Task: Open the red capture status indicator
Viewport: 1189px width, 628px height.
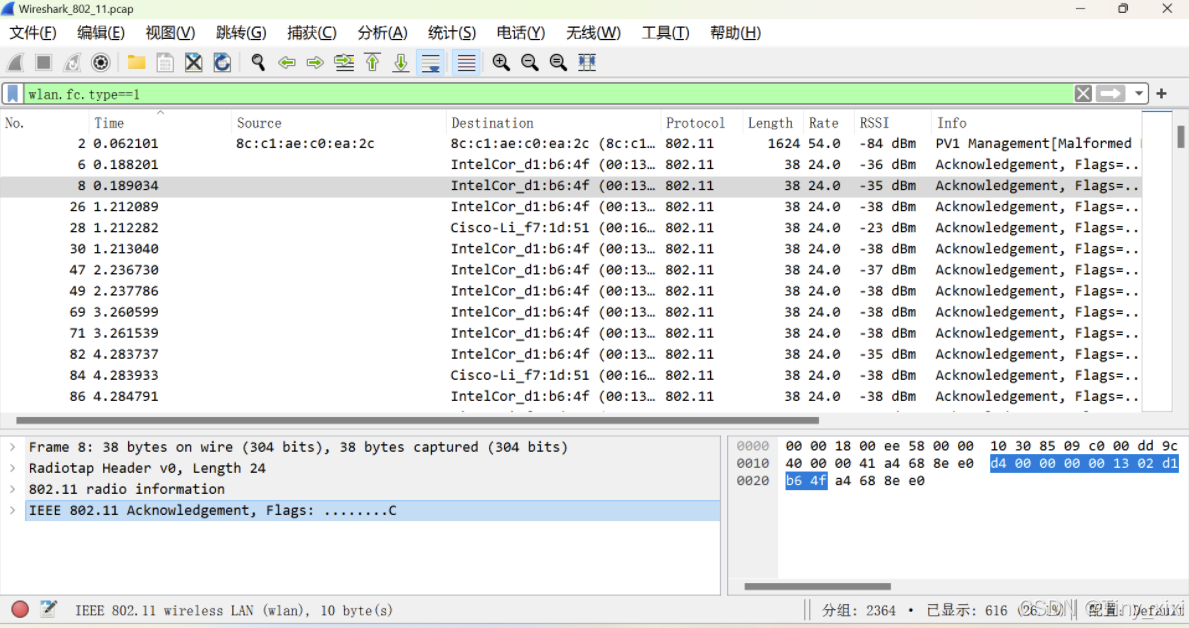Action: click(20, 610)
